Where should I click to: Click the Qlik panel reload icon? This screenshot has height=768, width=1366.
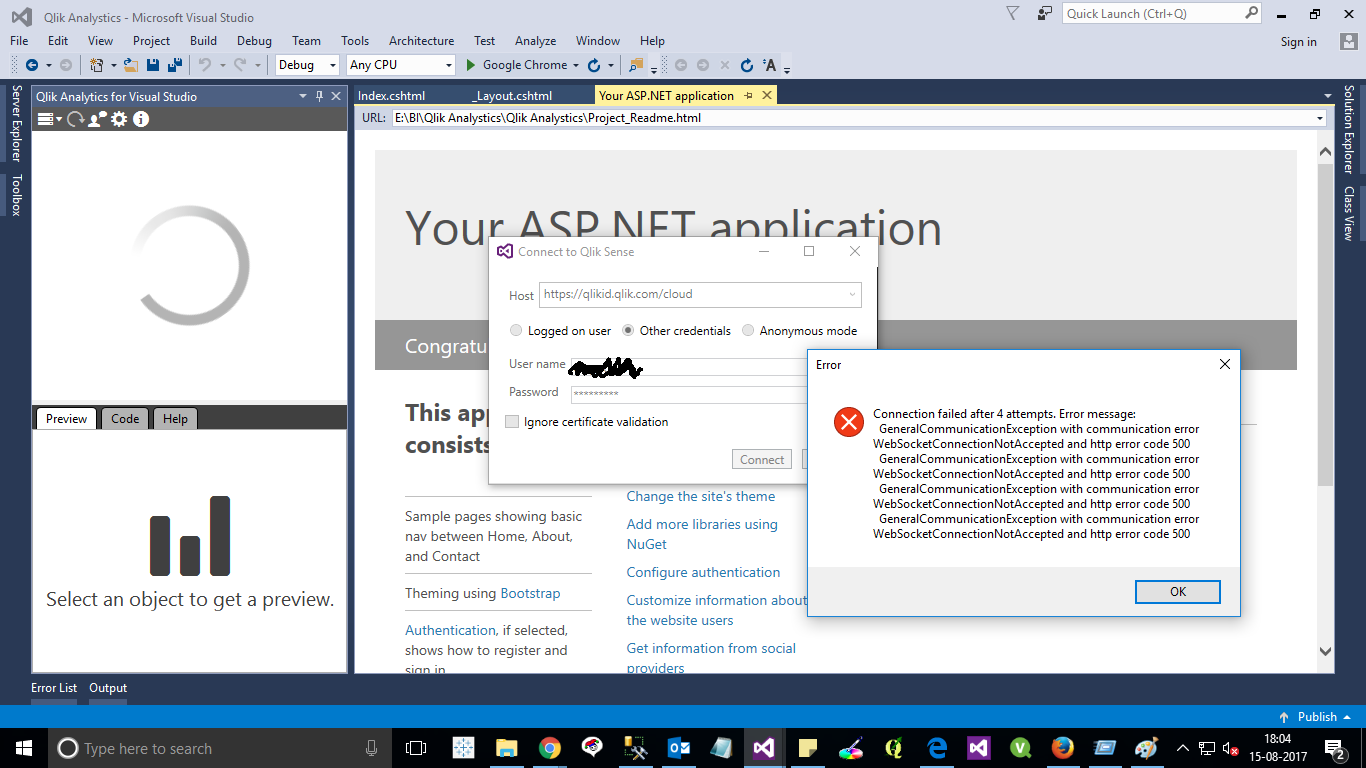click(75, 119)
